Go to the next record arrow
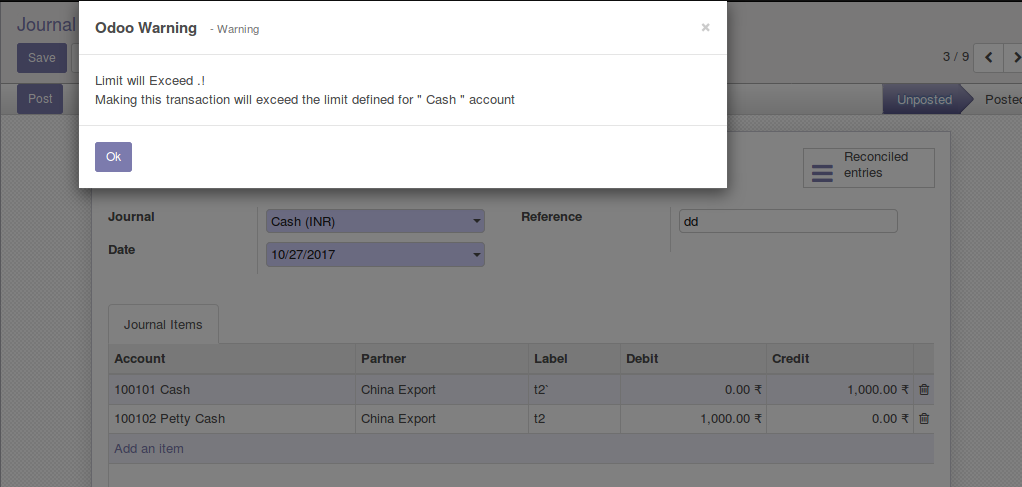Viewport: 1022px width, 487px height. (x=1015, y=57)
